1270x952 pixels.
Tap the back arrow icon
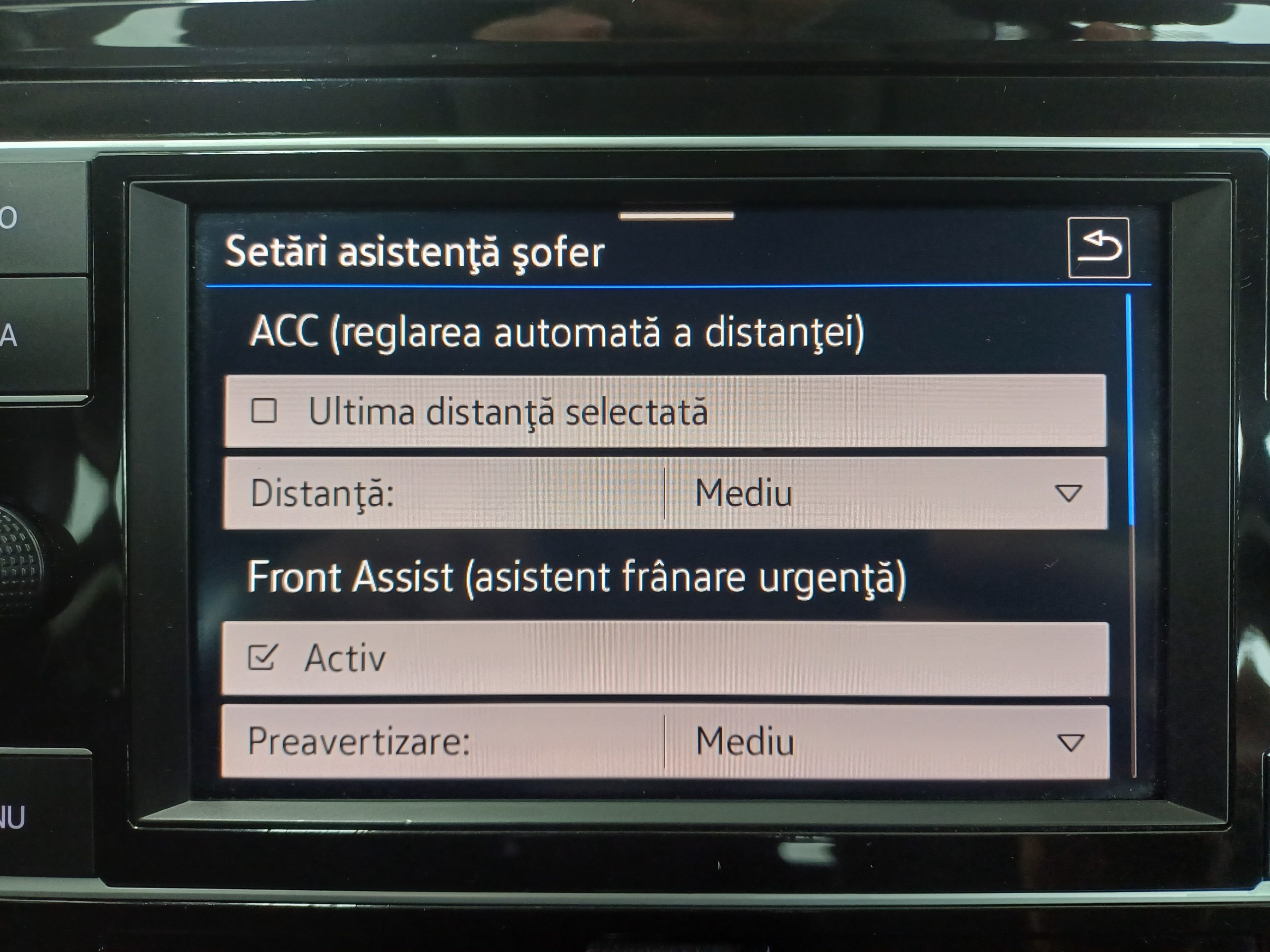[1099, 248]
